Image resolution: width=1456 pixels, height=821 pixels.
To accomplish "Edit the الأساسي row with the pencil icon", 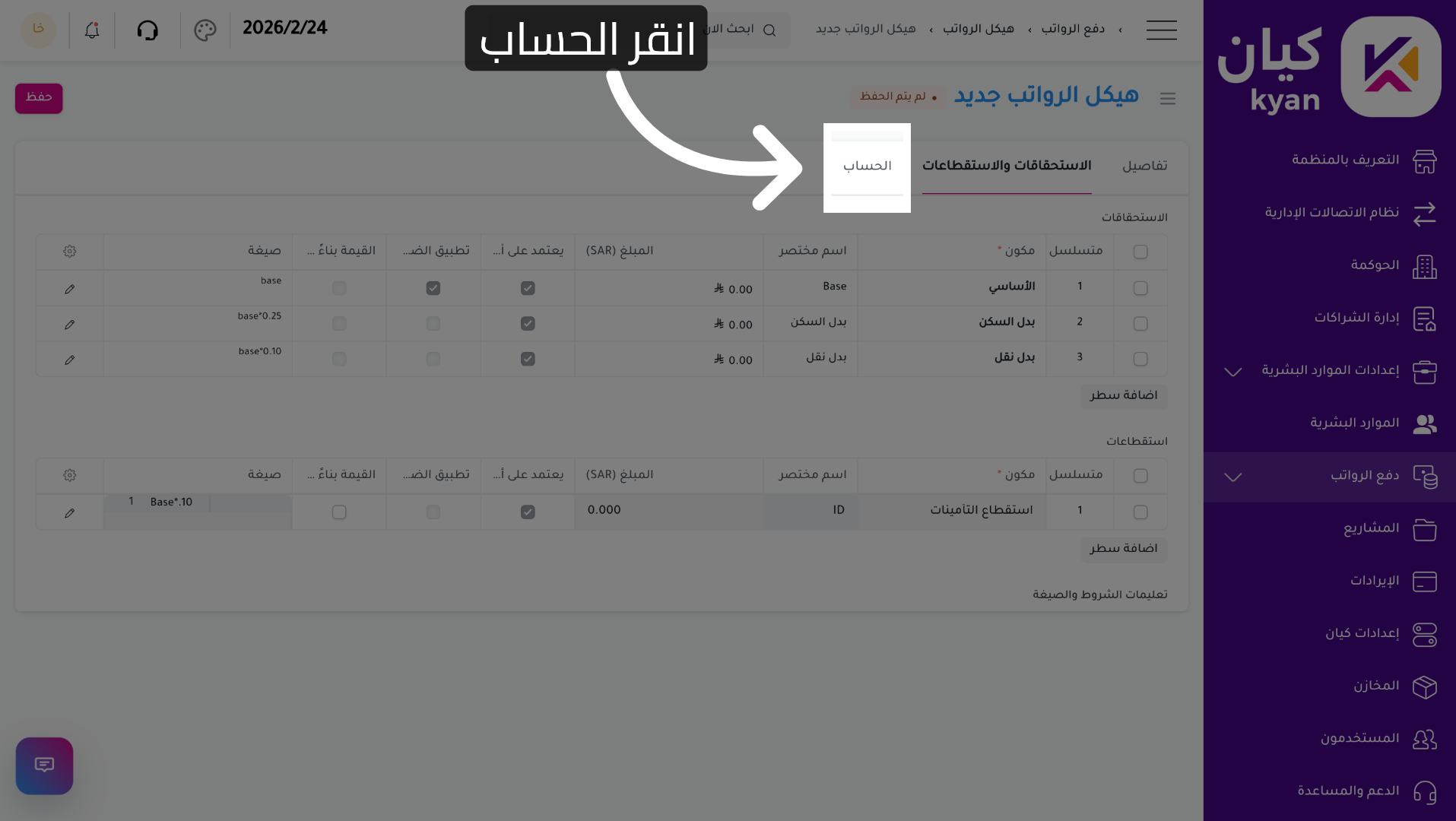I will [x=69, y=288].
